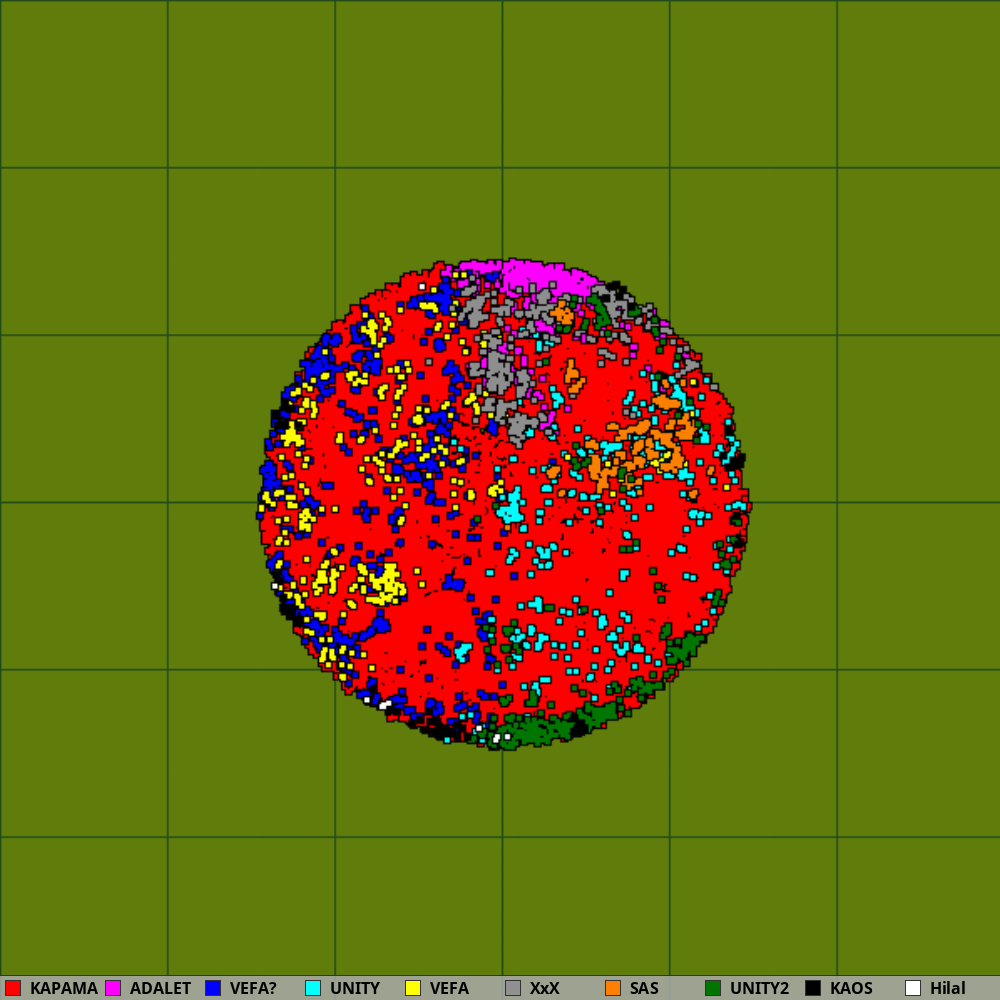The image size is (1000, 1000).
Task: Click the KAOS text label
Action: point(851,988)
